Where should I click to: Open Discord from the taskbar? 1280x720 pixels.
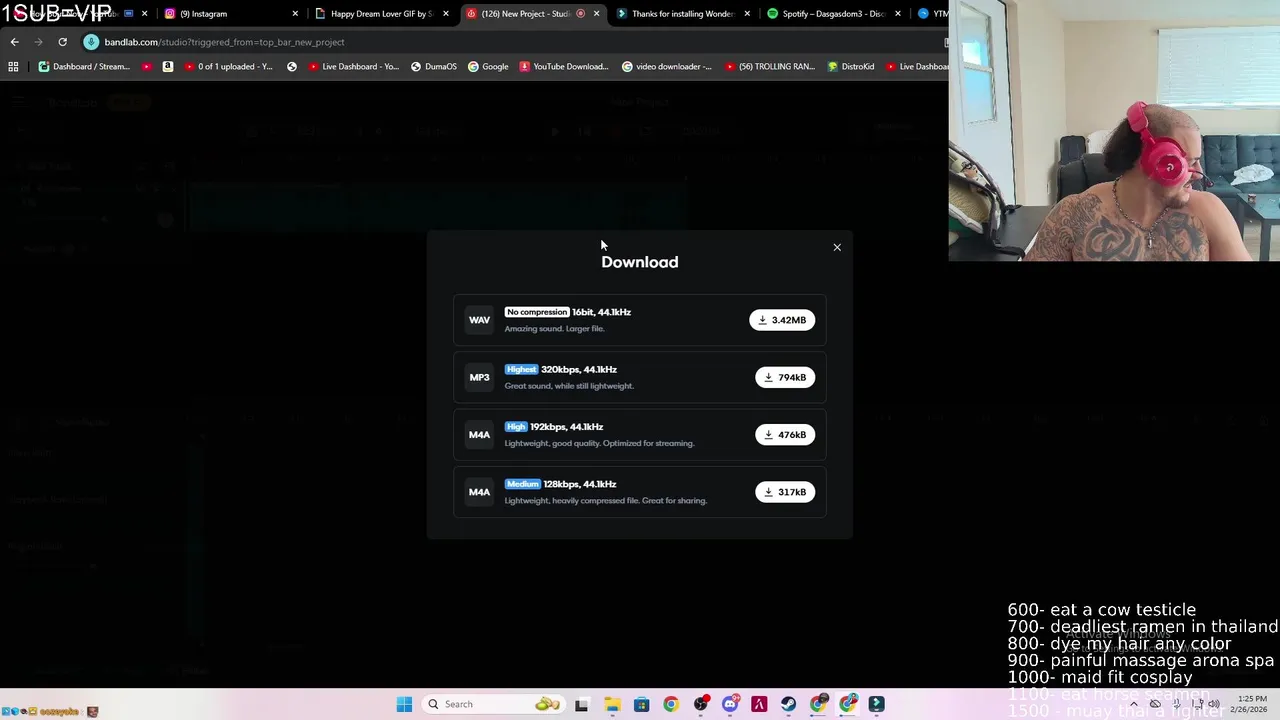pyautogui.click(x=729, y=704)
